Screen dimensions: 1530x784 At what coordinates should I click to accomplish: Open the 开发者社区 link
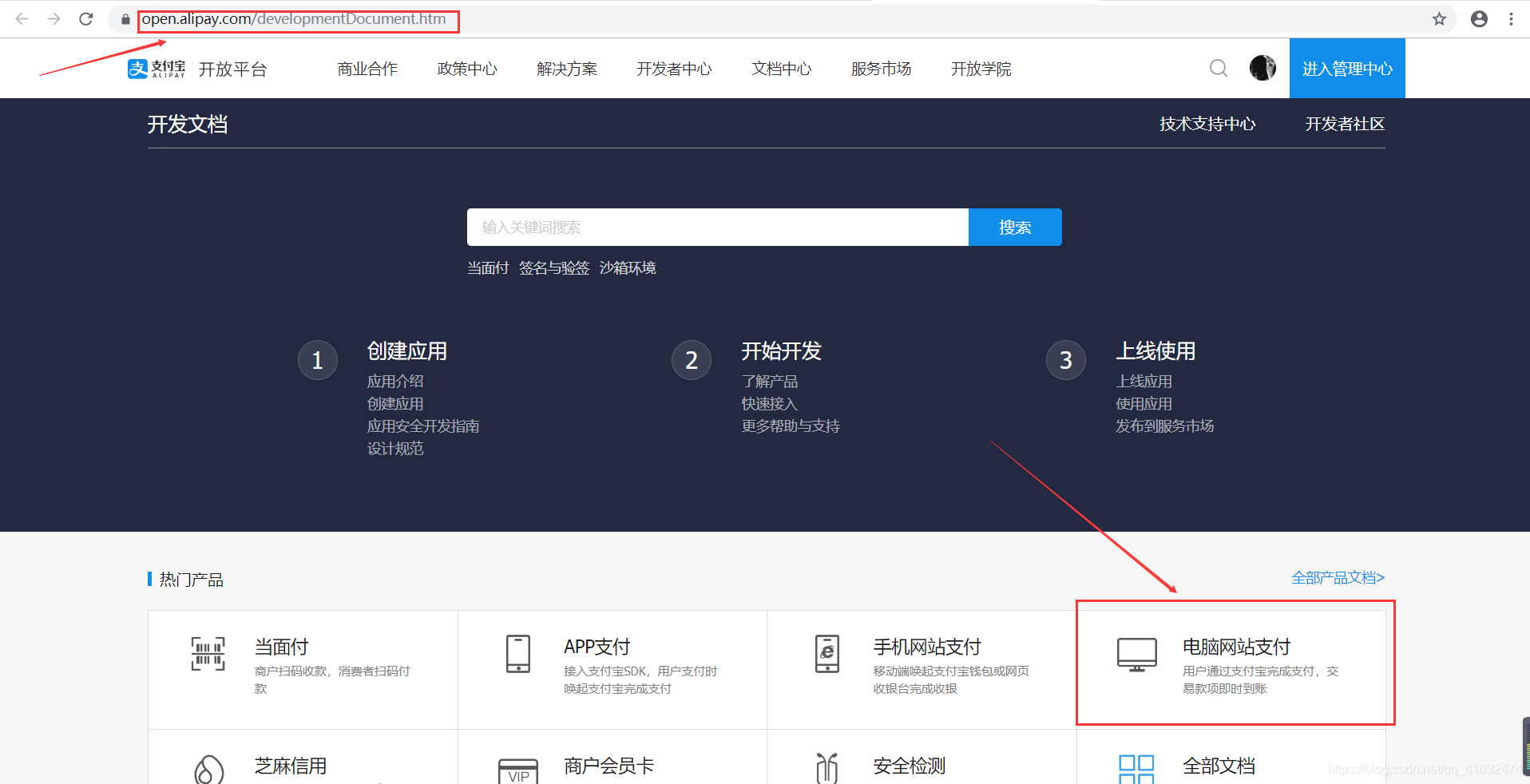[1345, 124]
